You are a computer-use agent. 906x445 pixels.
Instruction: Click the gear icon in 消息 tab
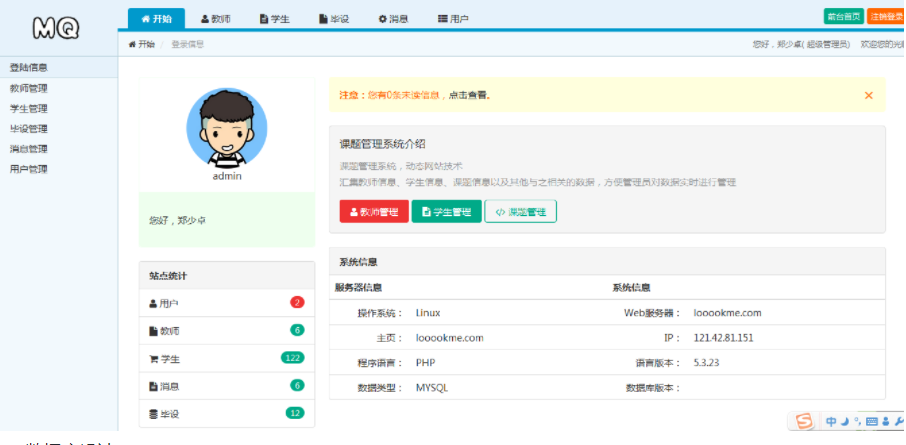[x=383, y=18]
